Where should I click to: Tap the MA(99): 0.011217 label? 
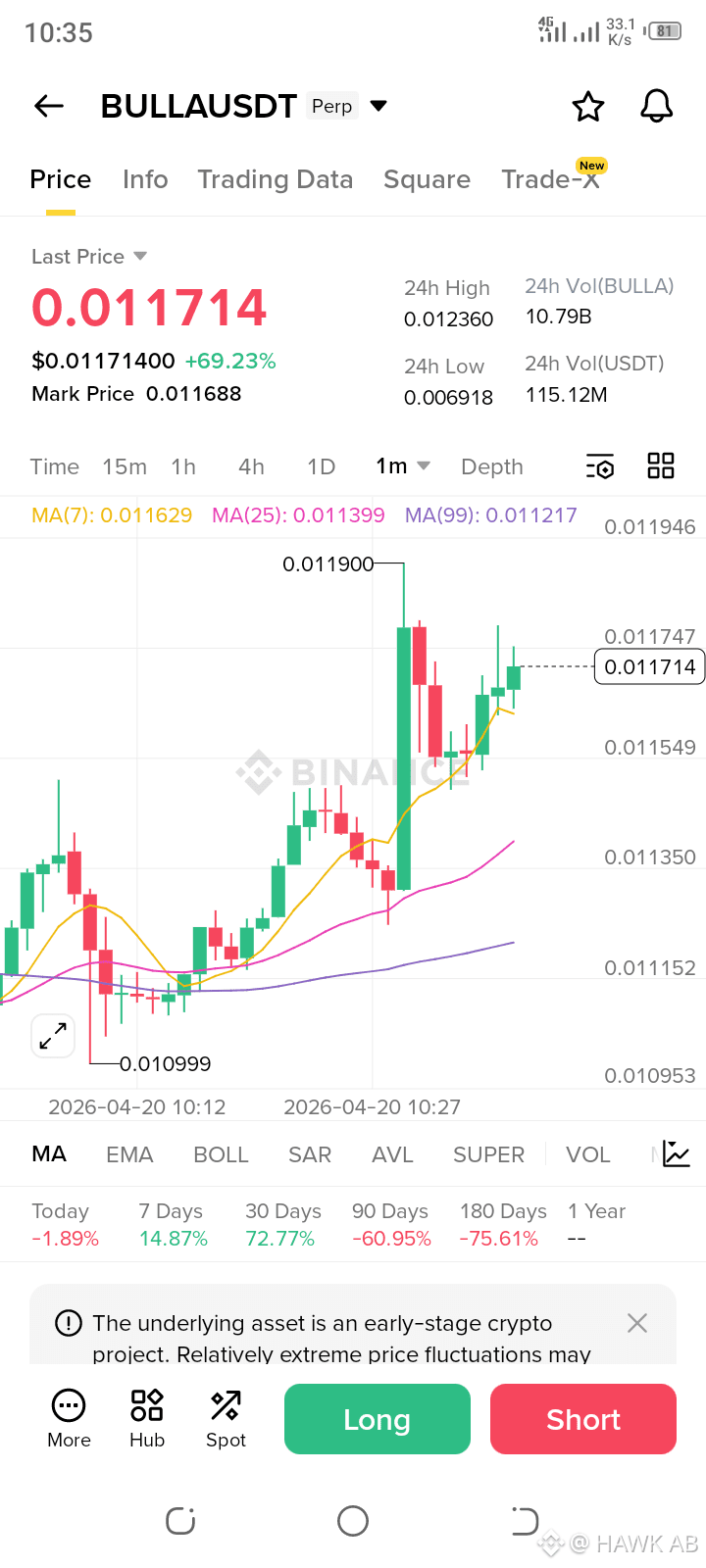pyautogui.click(x=491, y=515)
